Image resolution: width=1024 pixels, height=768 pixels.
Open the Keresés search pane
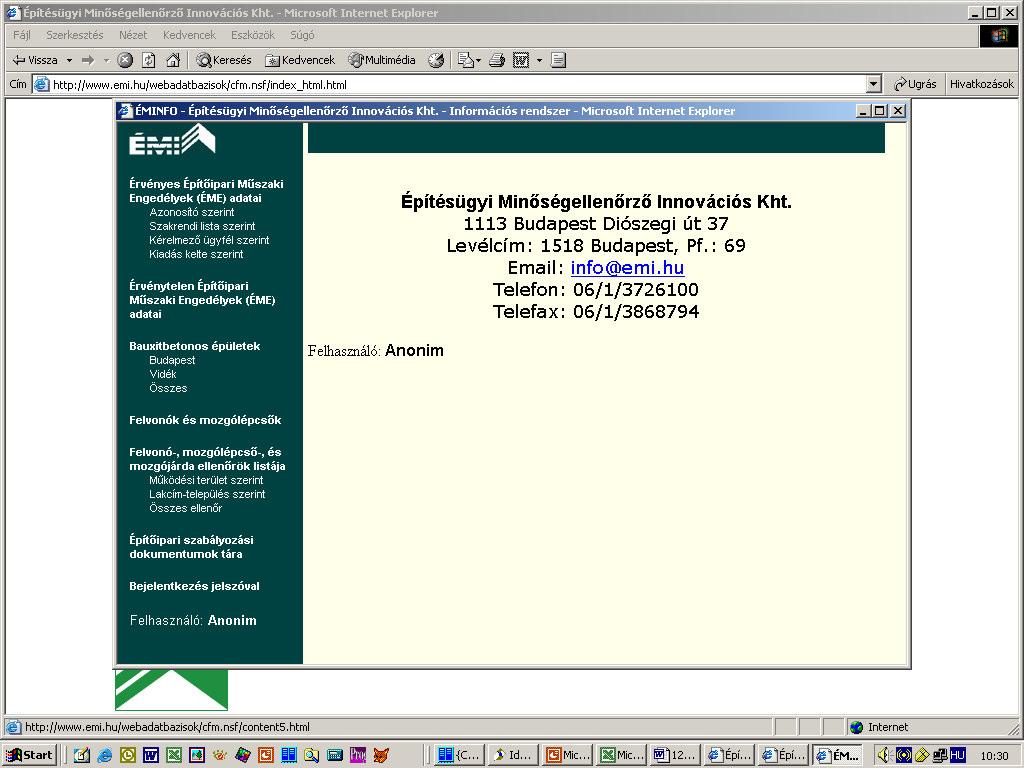[x=224, y=60]
